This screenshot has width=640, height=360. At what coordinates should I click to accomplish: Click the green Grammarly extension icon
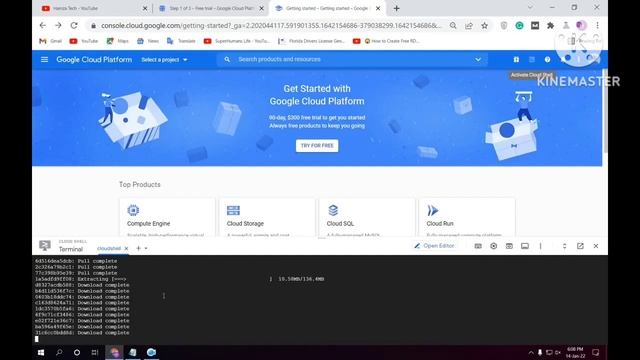pos(520,25)
